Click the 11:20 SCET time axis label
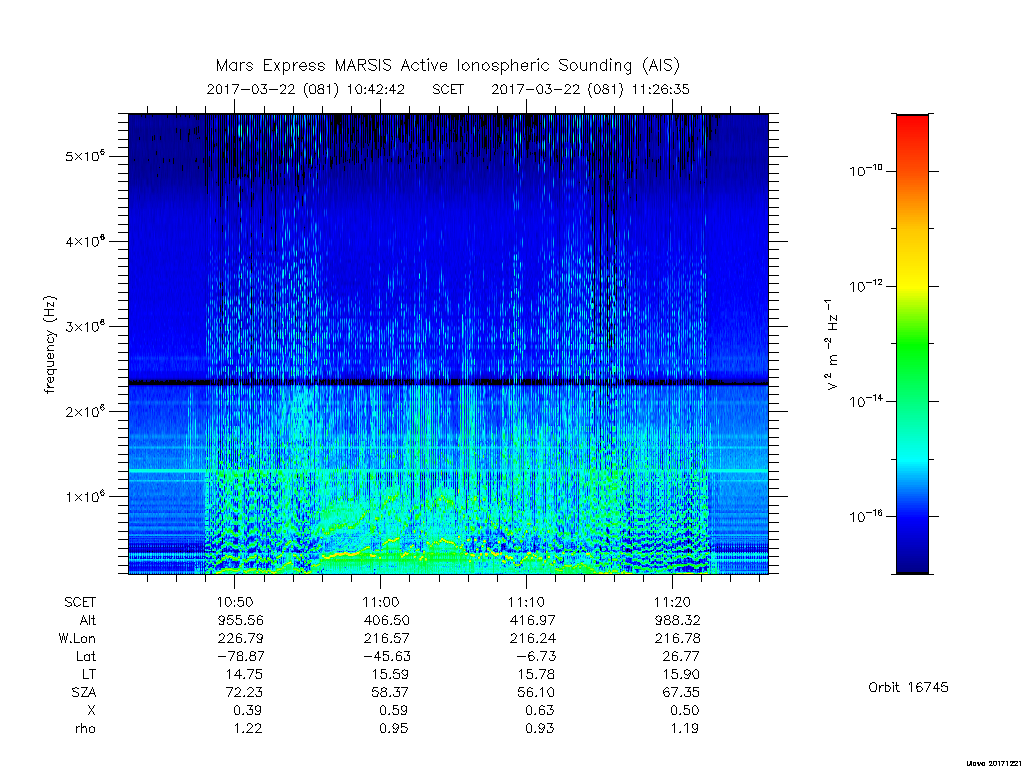 click(x=673, y=602)
